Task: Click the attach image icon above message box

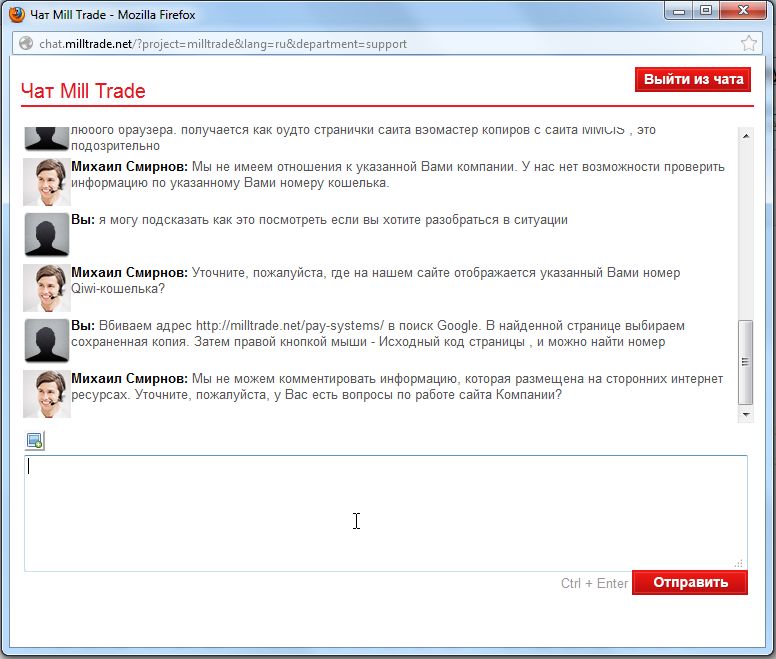Action: click(35, 441)
